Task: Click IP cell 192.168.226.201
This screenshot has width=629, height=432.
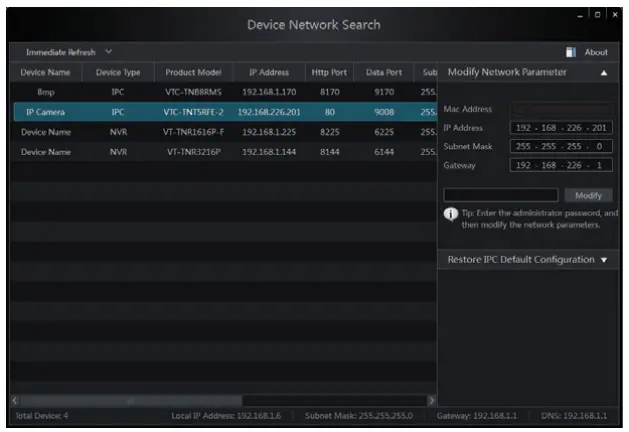Action: coord(269,112)
